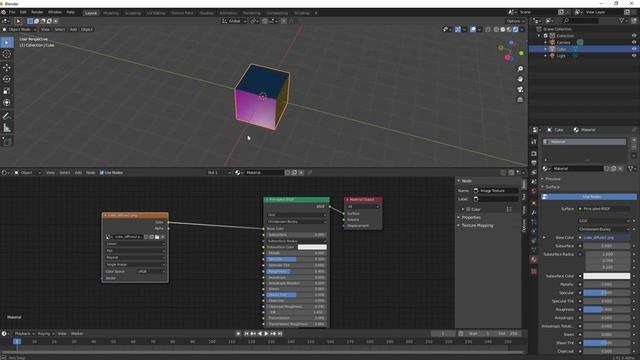Switch to the Modeling workspace tab
Viewport: 640px width, 360px height.
(111, 13)
